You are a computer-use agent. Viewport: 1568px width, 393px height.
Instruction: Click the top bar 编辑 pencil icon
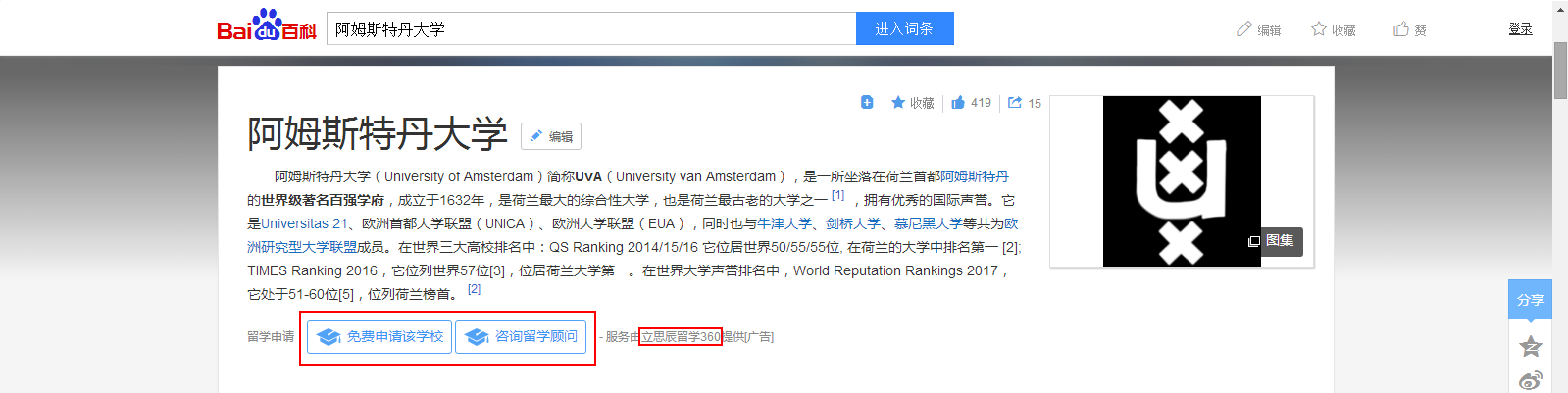tap(1244, 29)
